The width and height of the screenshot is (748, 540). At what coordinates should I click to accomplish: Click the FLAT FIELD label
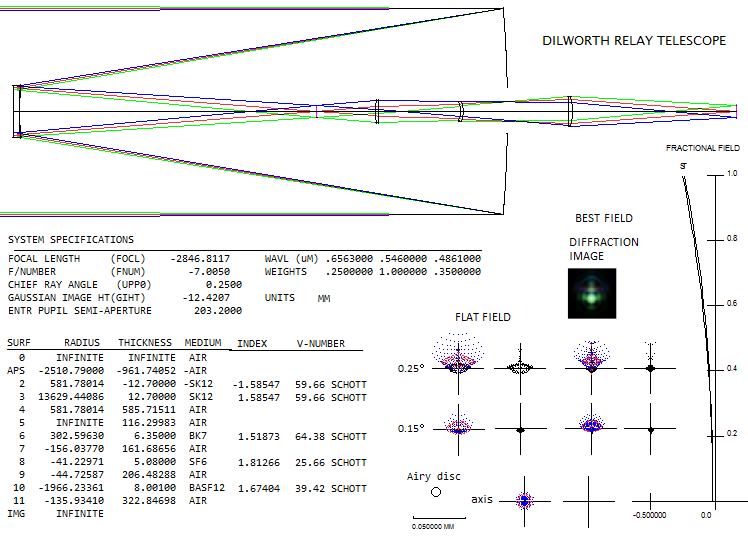click(483, 317)
